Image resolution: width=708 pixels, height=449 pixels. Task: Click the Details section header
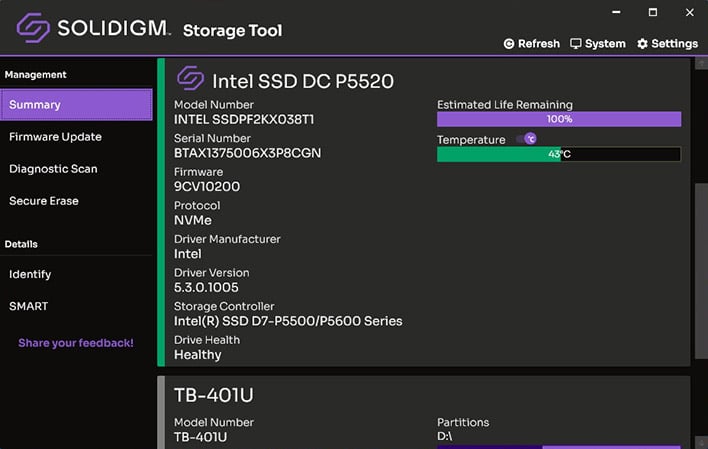coord(21,244)
